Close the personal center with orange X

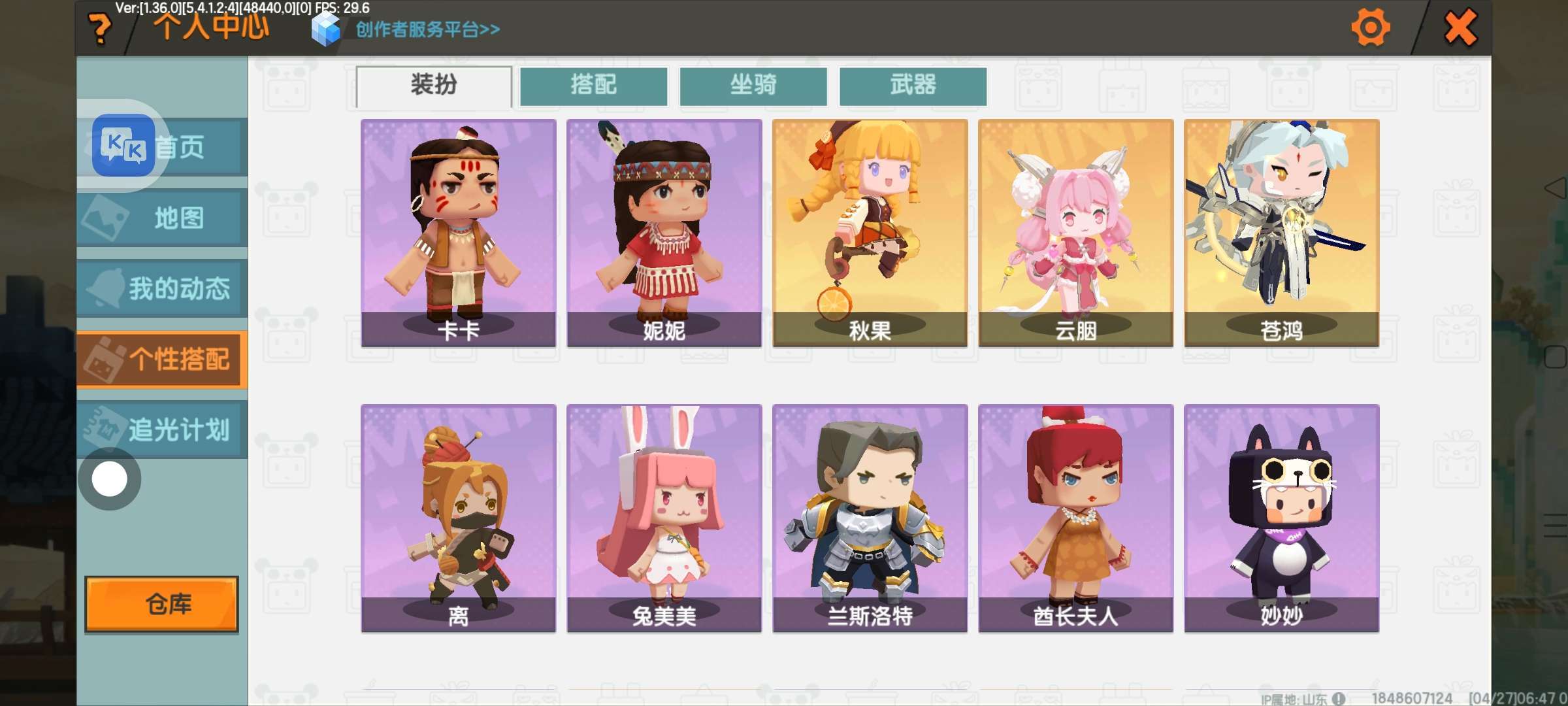click(x=1460, y=27)
